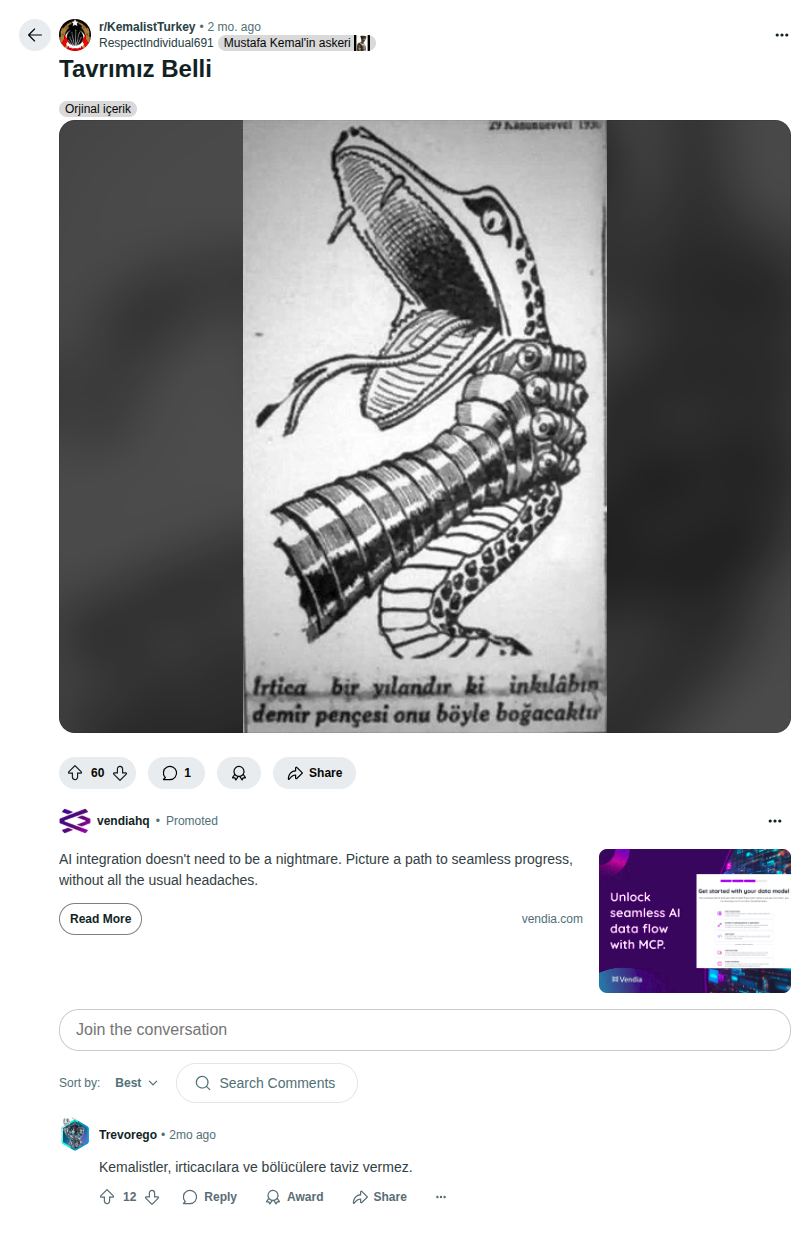Screen dimensions: 812x1238
Task: Downvote the Tavrımız Belli post
Action: [x=120, y=773]
